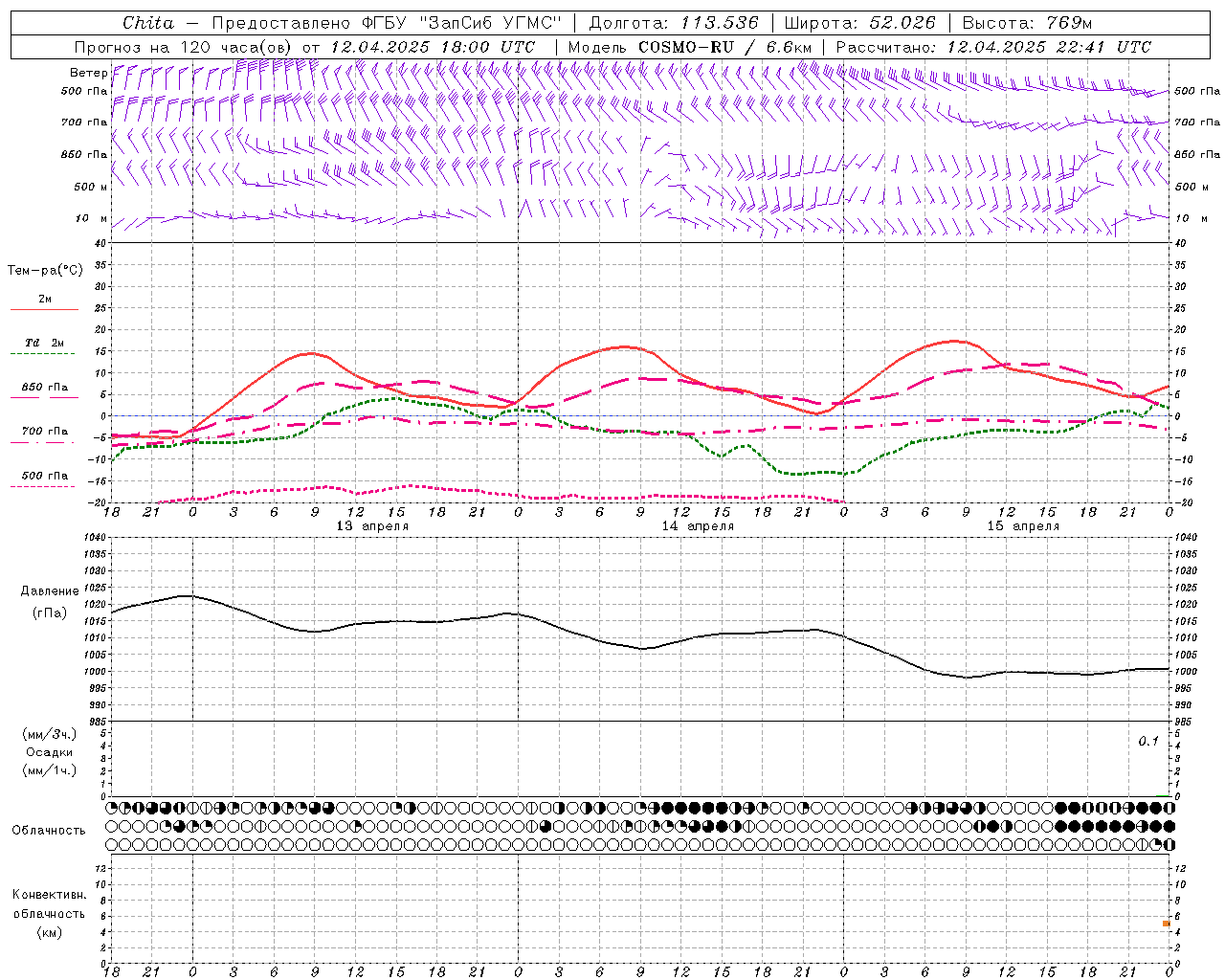Click the "Td 2м" dew point legend entry
Image resolution: width=1225 pixels, height=980 pixels.
pos(45,343)
